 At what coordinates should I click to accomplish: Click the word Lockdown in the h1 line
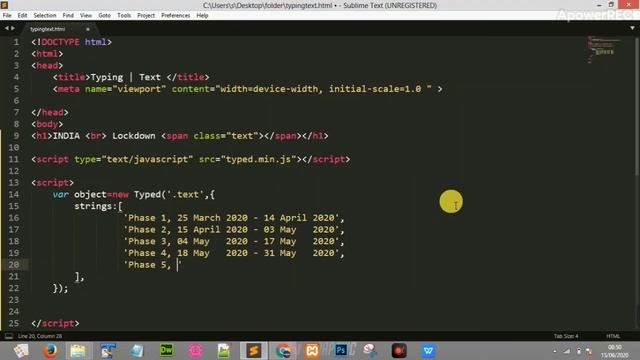(134, 136)
